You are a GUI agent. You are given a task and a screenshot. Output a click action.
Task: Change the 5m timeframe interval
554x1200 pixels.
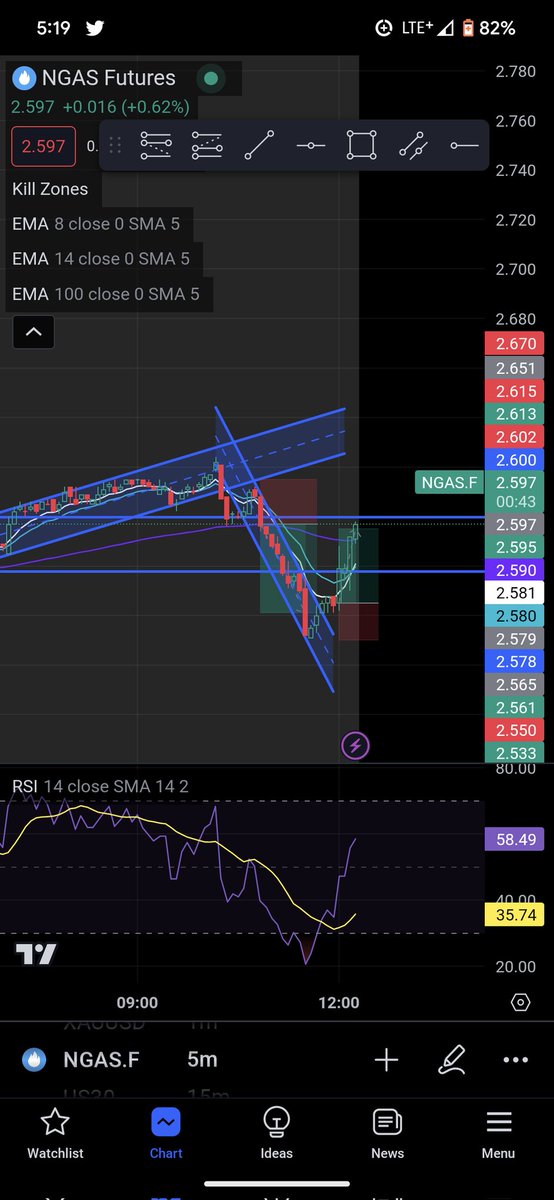[x=202, y=1060]
